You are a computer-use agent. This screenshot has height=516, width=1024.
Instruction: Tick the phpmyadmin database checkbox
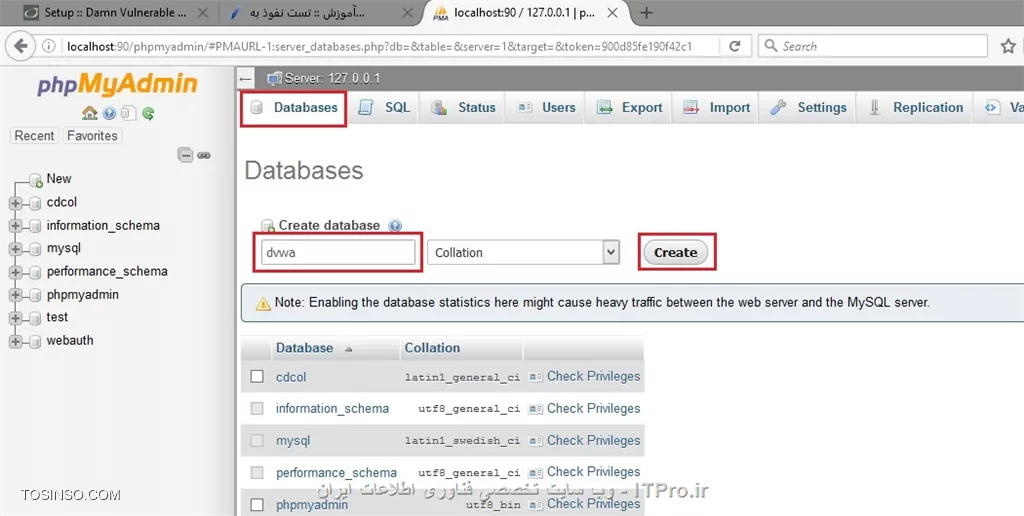(257, 504)
